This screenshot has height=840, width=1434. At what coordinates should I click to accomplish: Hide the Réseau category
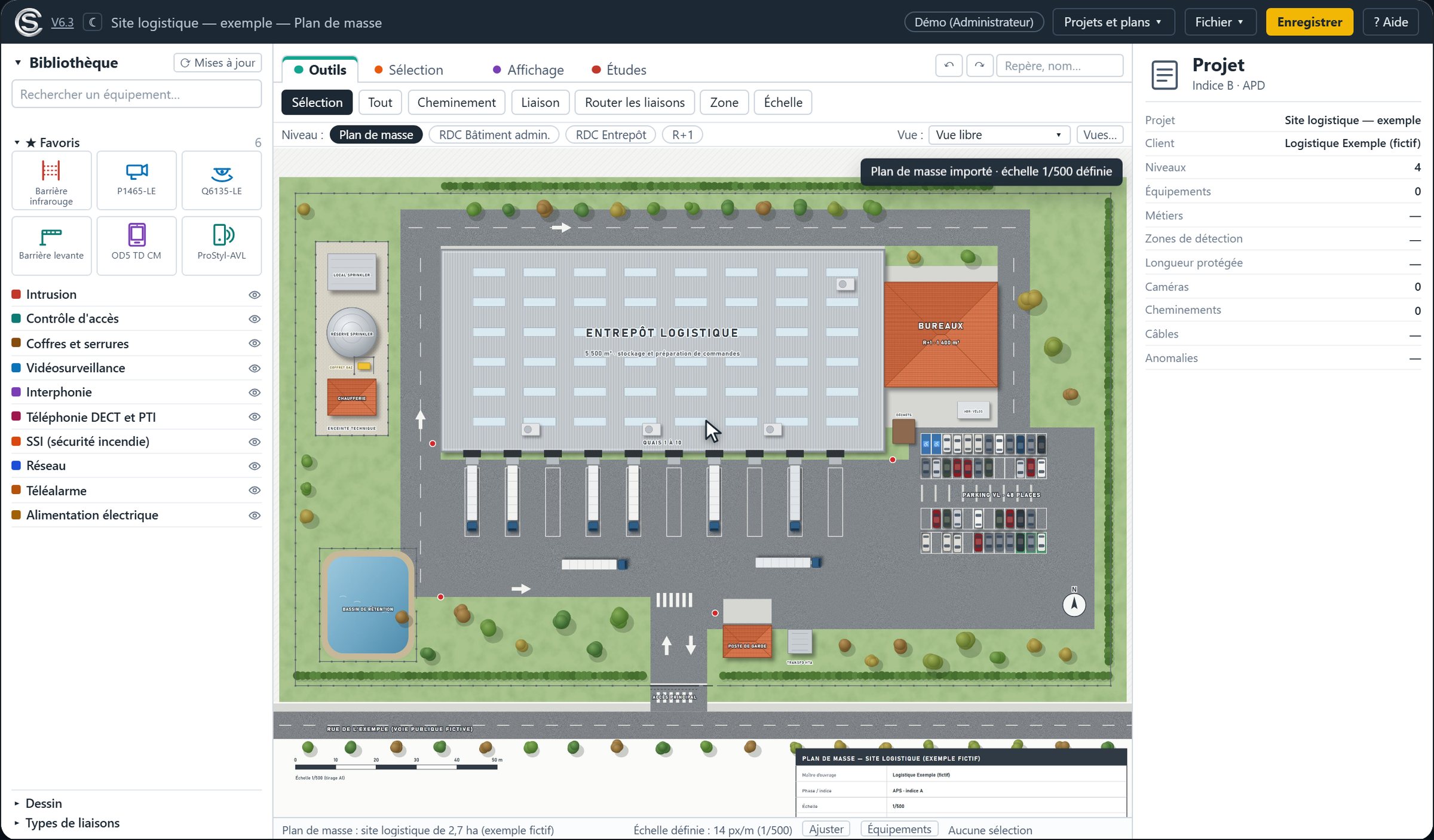[x=255, y=466]
